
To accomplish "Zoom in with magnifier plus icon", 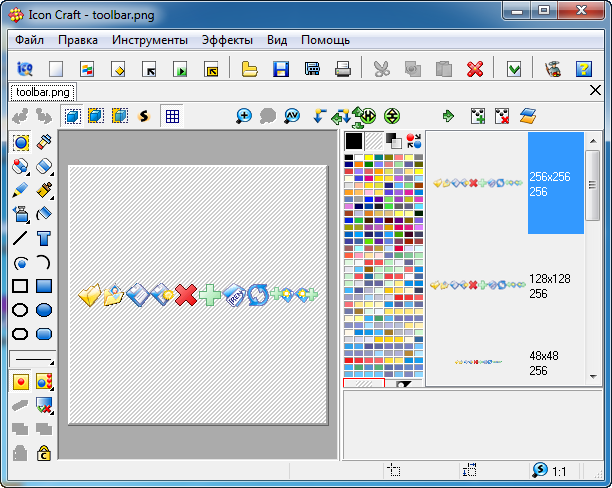I will tap(244, 116).
